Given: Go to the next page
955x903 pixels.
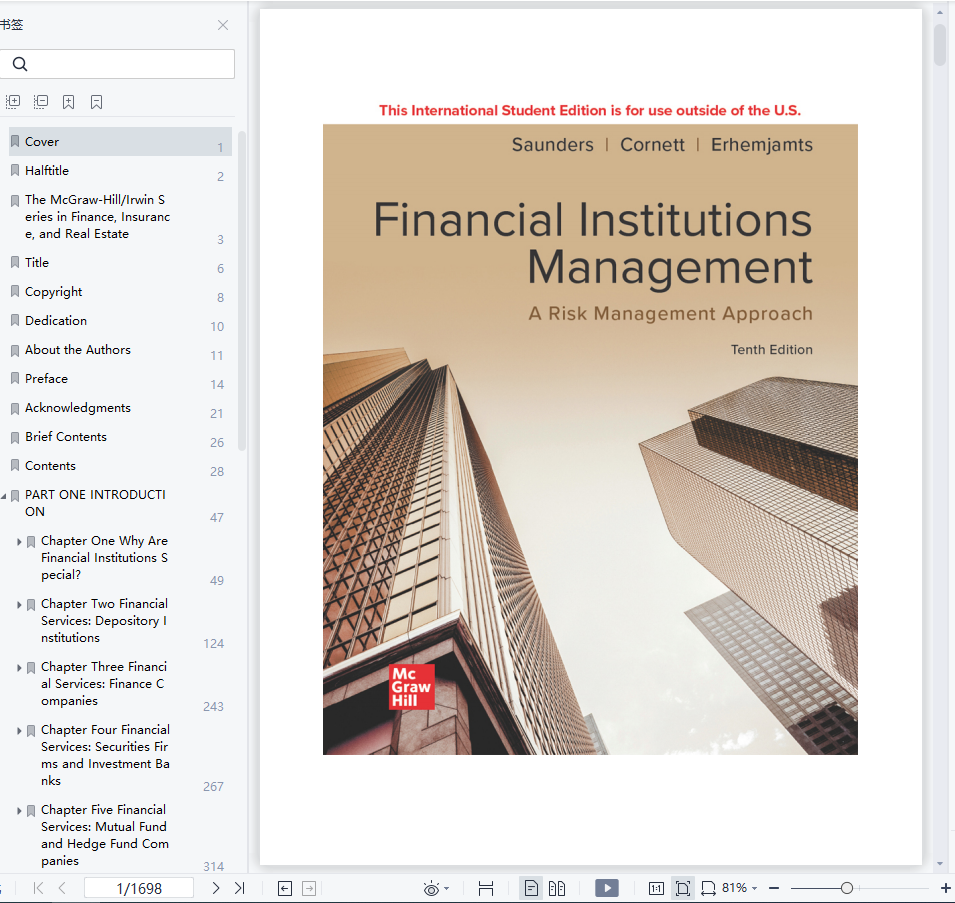Looking at the screenshot, I should pos(216,888).
